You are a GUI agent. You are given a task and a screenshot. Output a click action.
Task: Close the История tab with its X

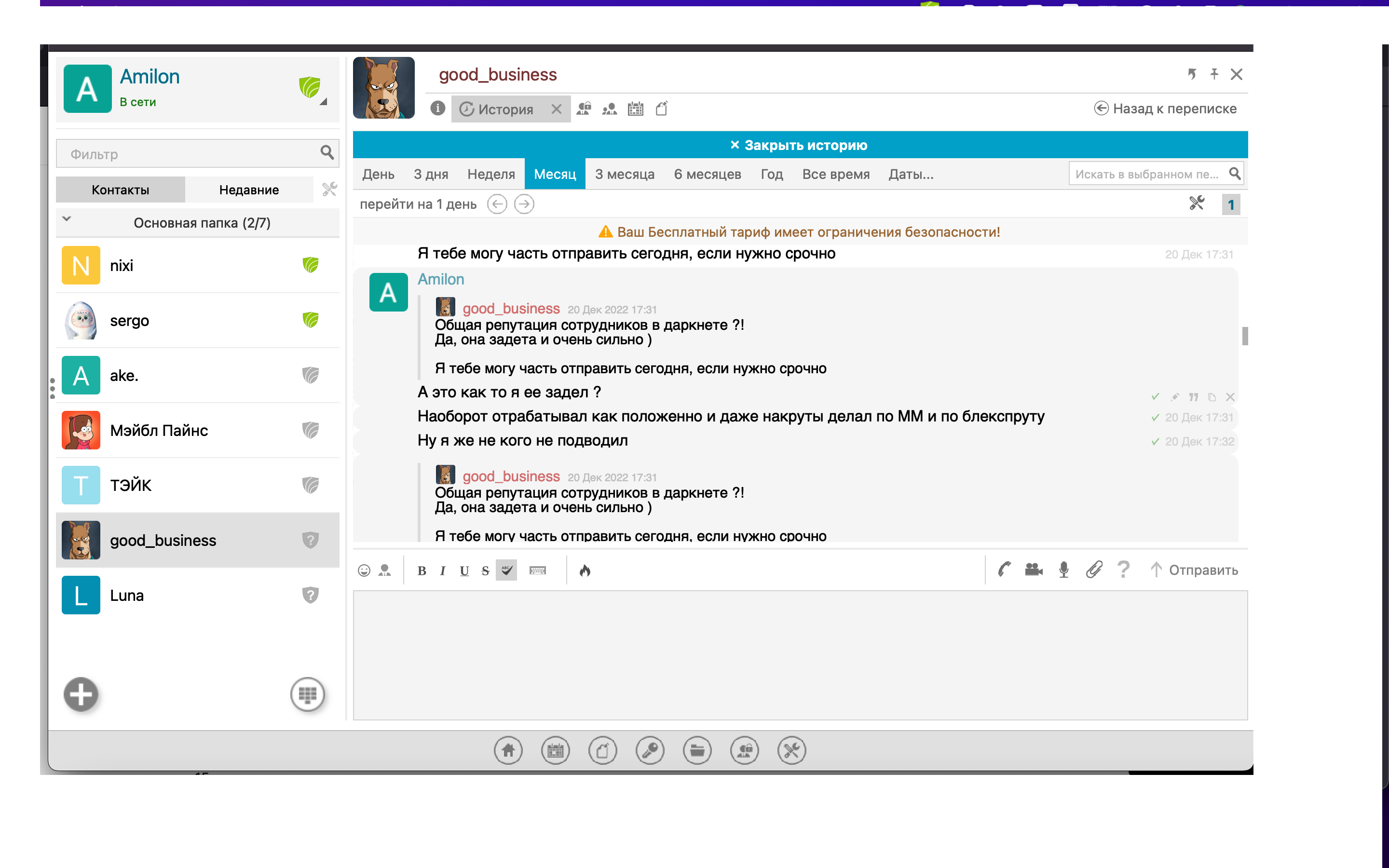(x=556, y=109)
